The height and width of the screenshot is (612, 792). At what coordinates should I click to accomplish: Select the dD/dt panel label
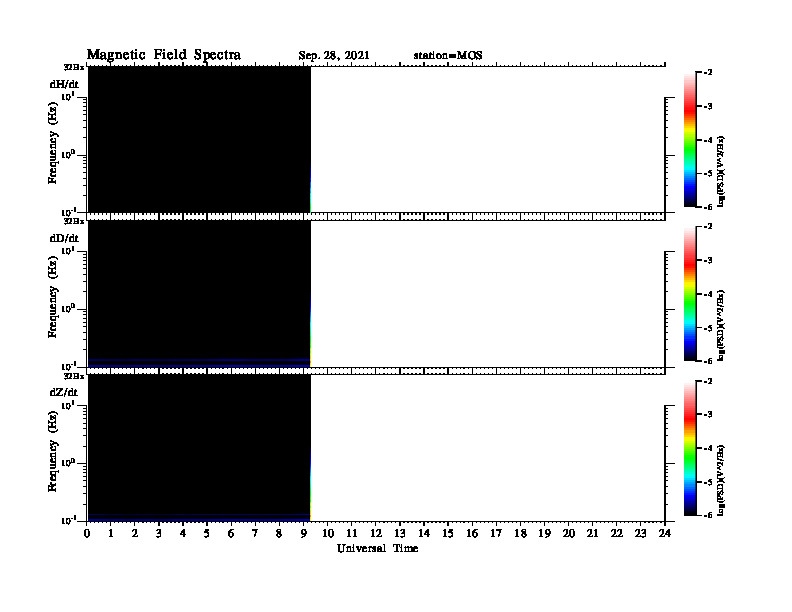[x=64, y=238]
